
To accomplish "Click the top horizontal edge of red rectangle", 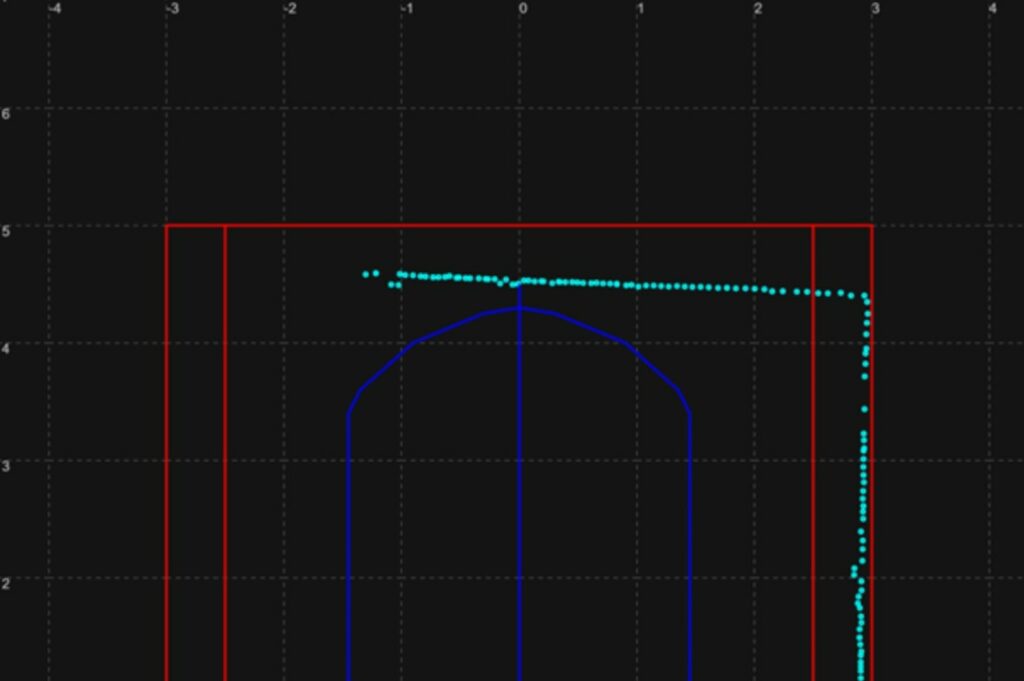I will click(x=519, y=226).
